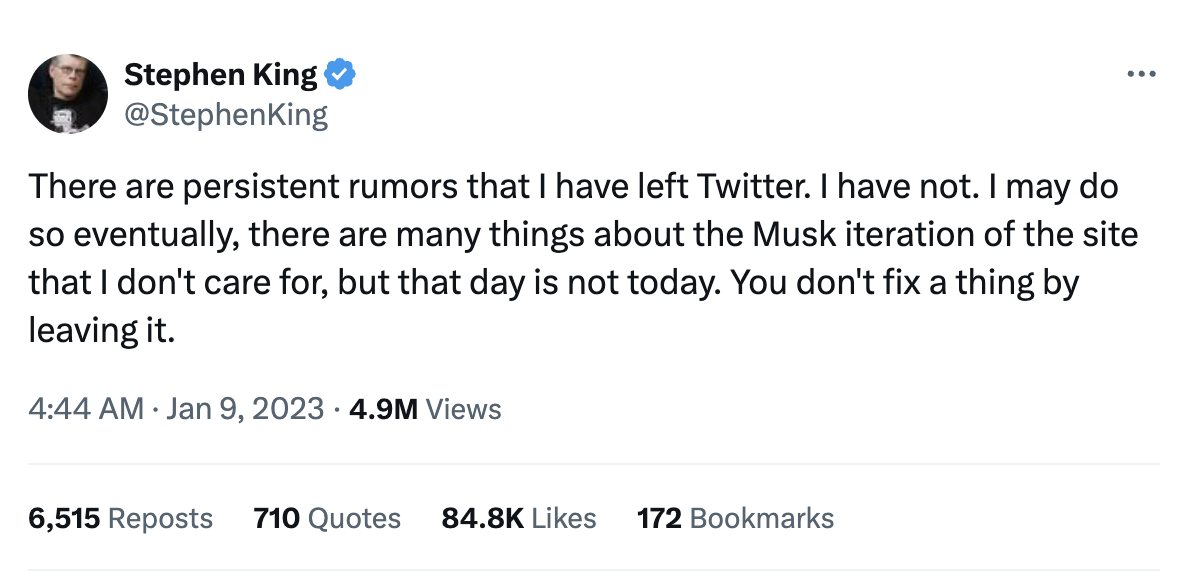View the 4.9M Views analytics
Screen dimensions: 1178x572
[x=425, y=409]
